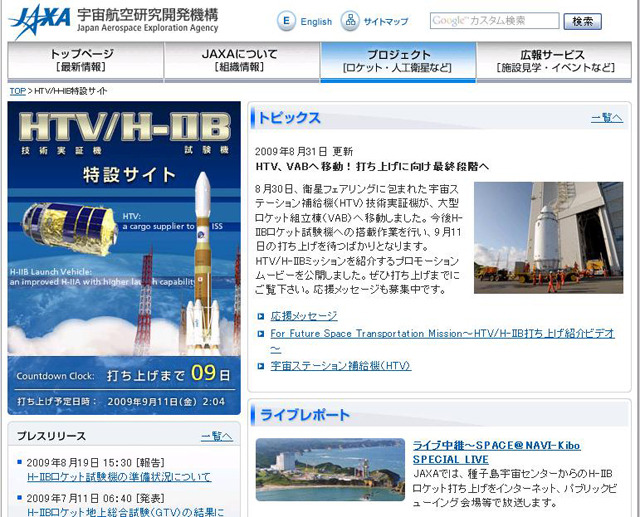Click the トピックス section heading
This screenshot has height=517, width=640.
click(289, 118)
